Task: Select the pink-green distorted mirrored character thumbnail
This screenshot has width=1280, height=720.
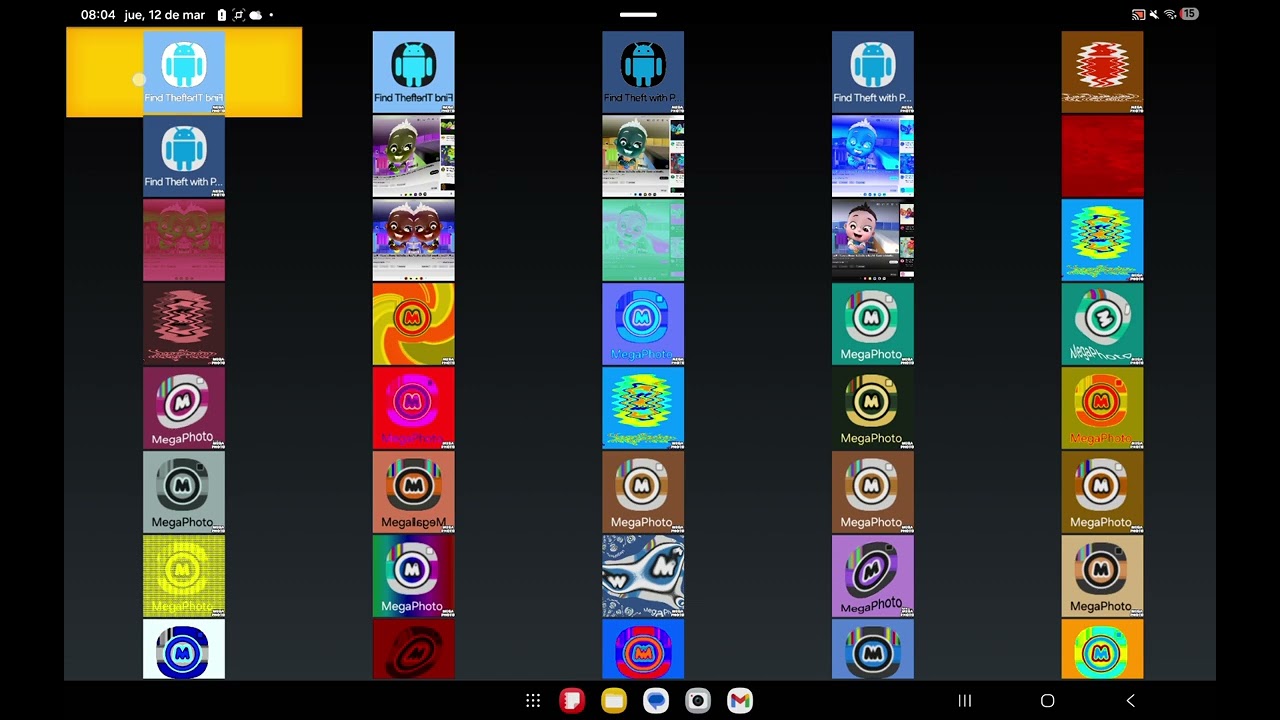Action: coord(184,240)
